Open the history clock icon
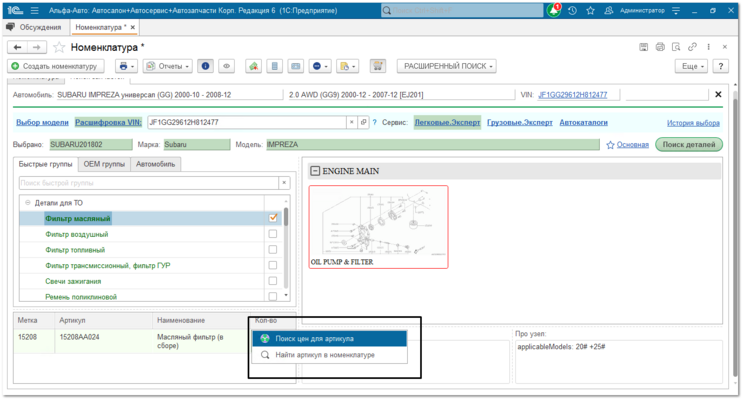 pos(572,10)
